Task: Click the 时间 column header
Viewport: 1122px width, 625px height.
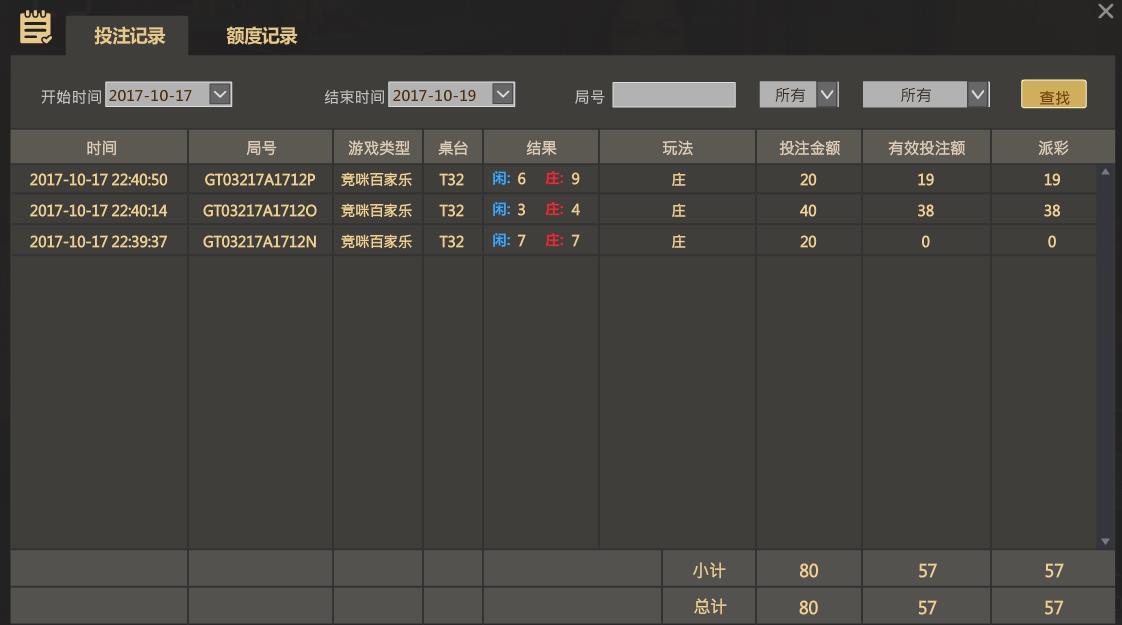Action: click(100, 148)
